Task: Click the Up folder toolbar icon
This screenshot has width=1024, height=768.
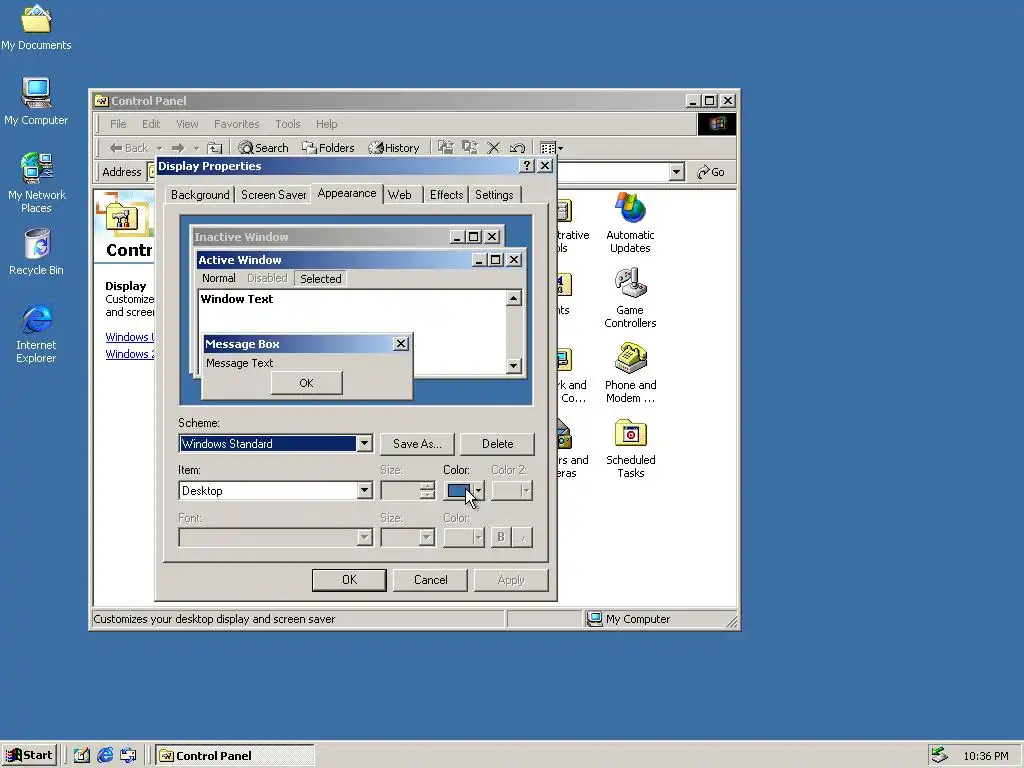Action: (214, 148)
